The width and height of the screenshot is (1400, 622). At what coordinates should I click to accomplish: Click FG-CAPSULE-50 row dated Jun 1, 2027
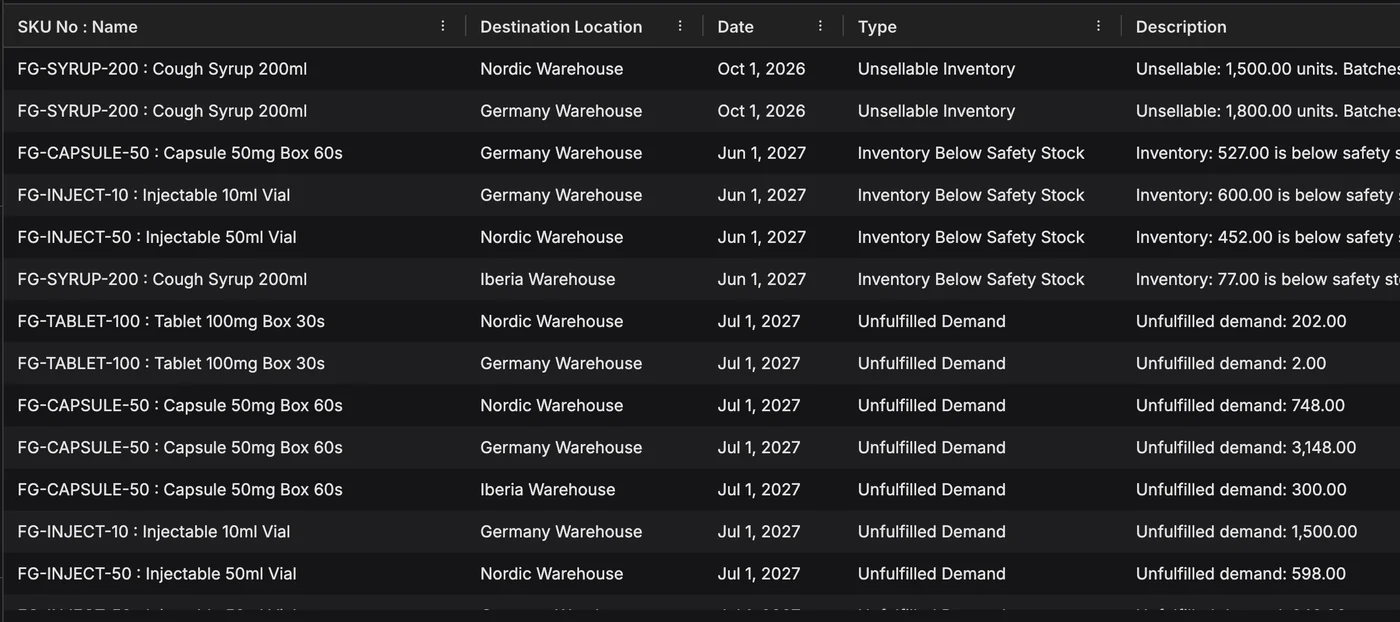[x=700, y=153]
